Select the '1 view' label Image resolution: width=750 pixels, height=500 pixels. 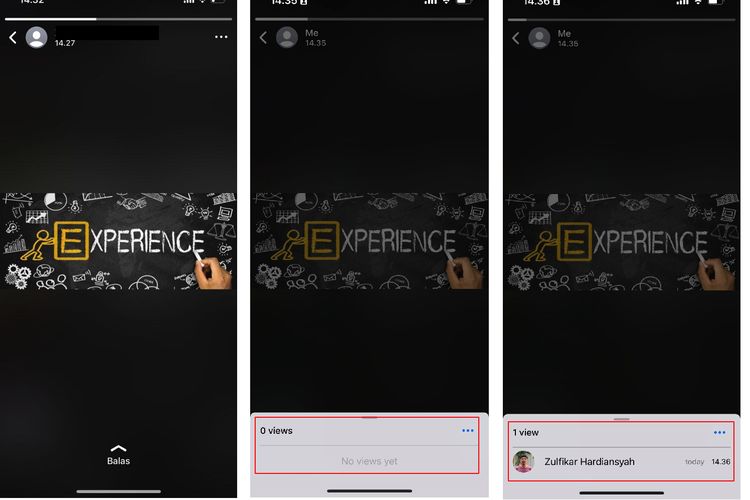click(x=526, y=433)
